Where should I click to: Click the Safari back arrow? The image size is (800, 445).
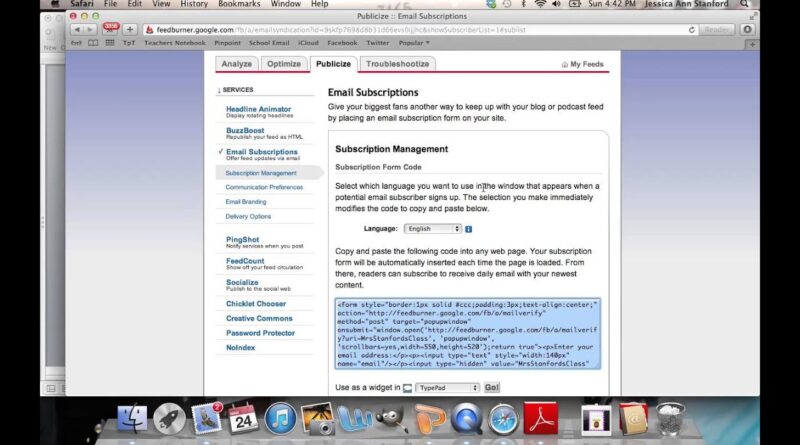pyautogui.click(x=77, y=30)
